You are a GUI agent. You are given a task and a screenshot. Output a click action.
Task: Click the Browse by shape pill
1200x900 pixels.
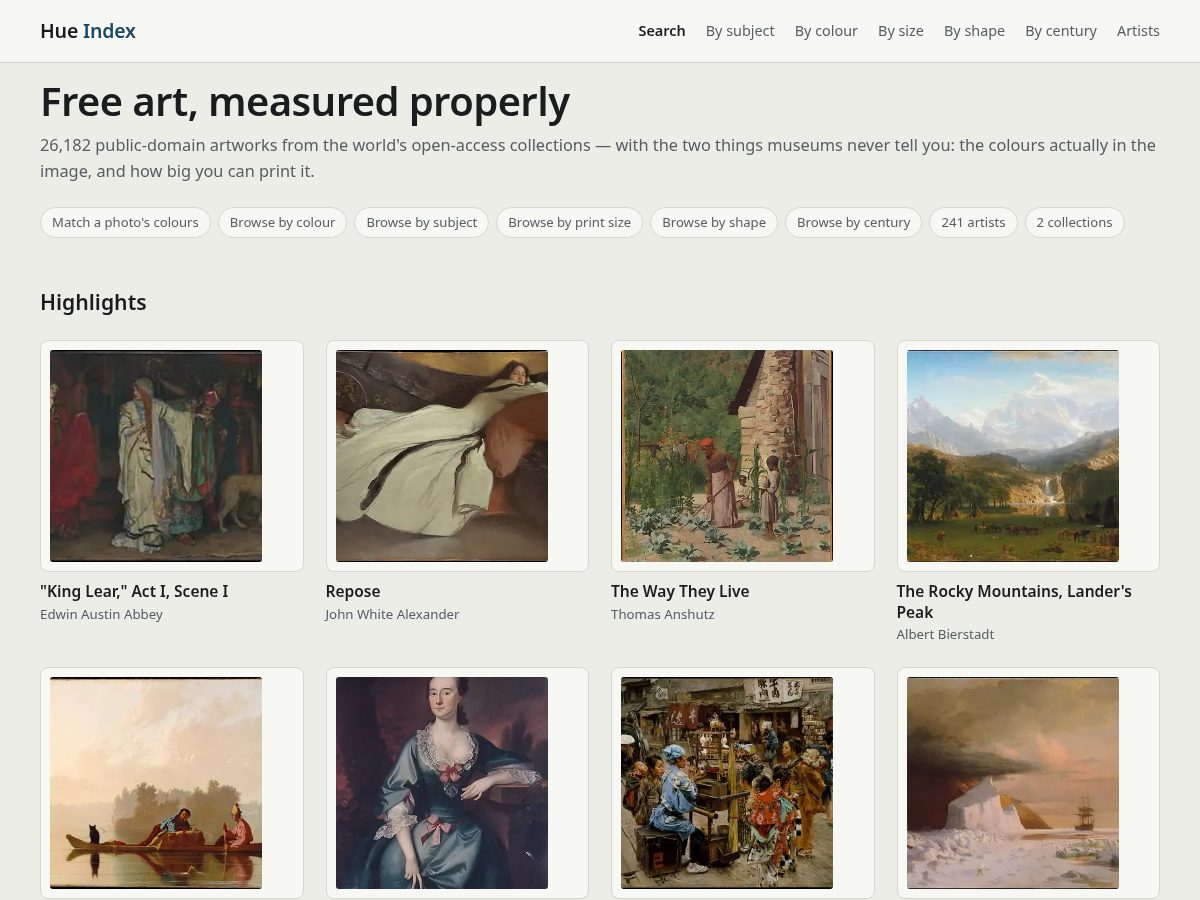point(714,222)
